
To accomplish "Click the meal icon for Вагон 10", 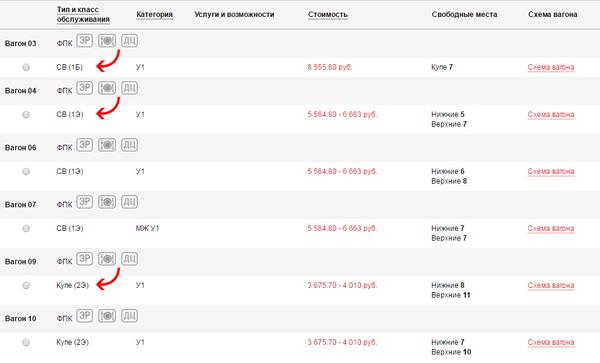I will (x=107, y=316).
